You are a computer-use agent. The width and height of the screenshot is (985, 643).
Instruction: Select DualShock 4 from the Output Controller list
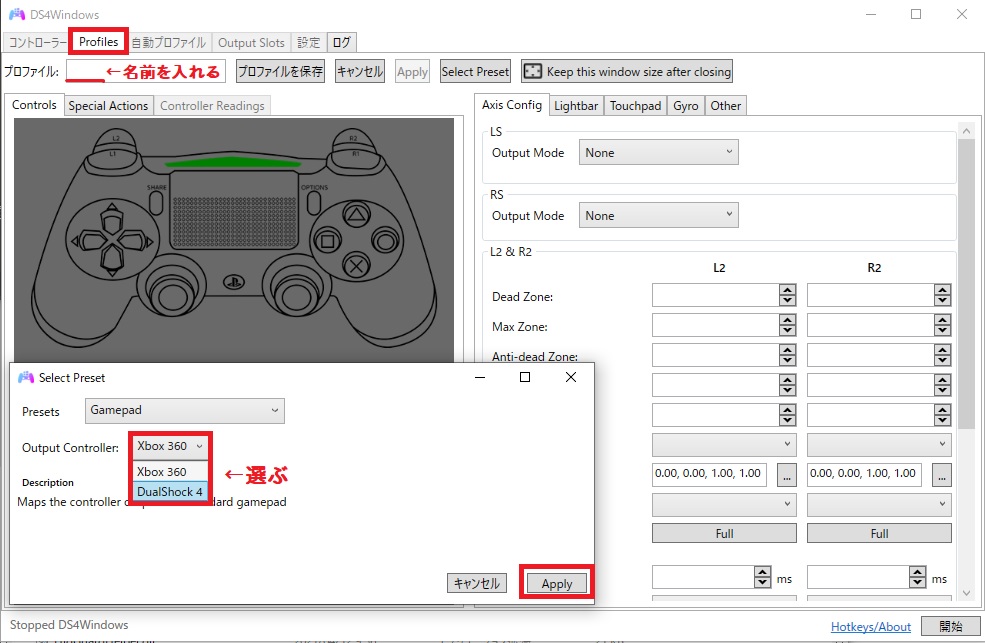pyautogui.click(x=170, y=492)
